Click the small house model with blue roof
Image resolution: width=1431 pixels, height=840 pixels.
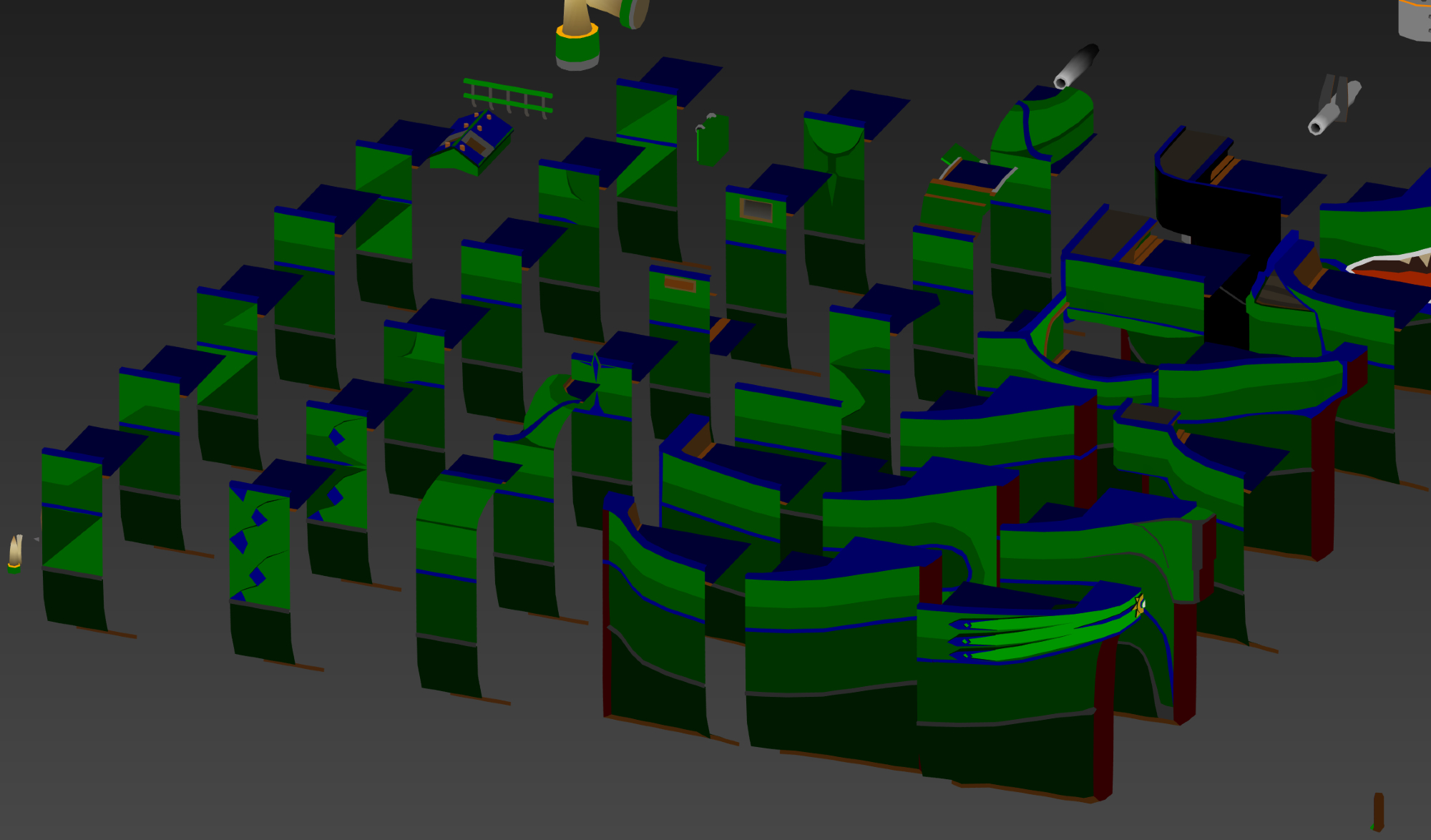[477, 143]
